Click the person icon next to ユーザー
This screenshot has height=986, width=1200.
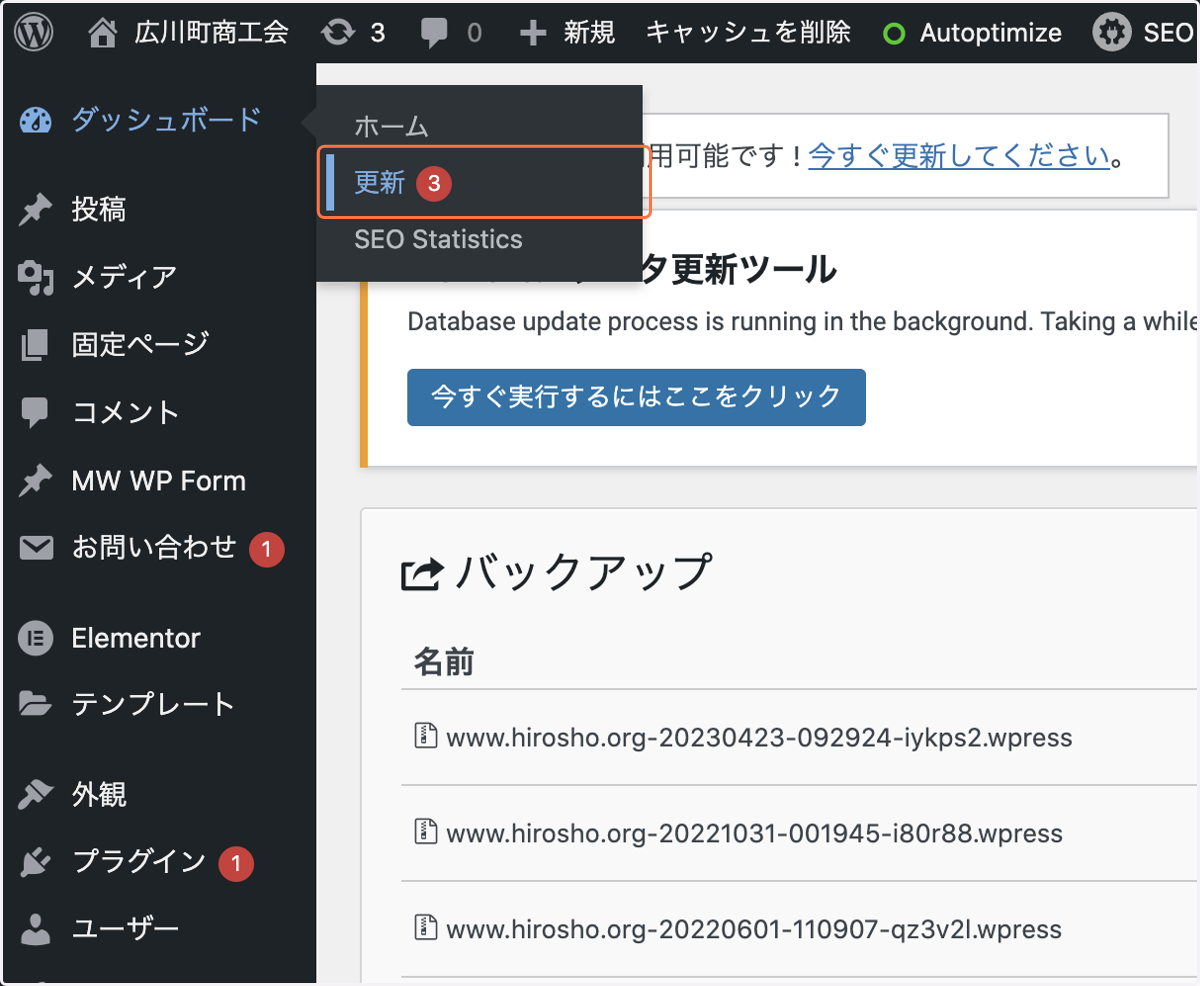(x=35, y=929)
